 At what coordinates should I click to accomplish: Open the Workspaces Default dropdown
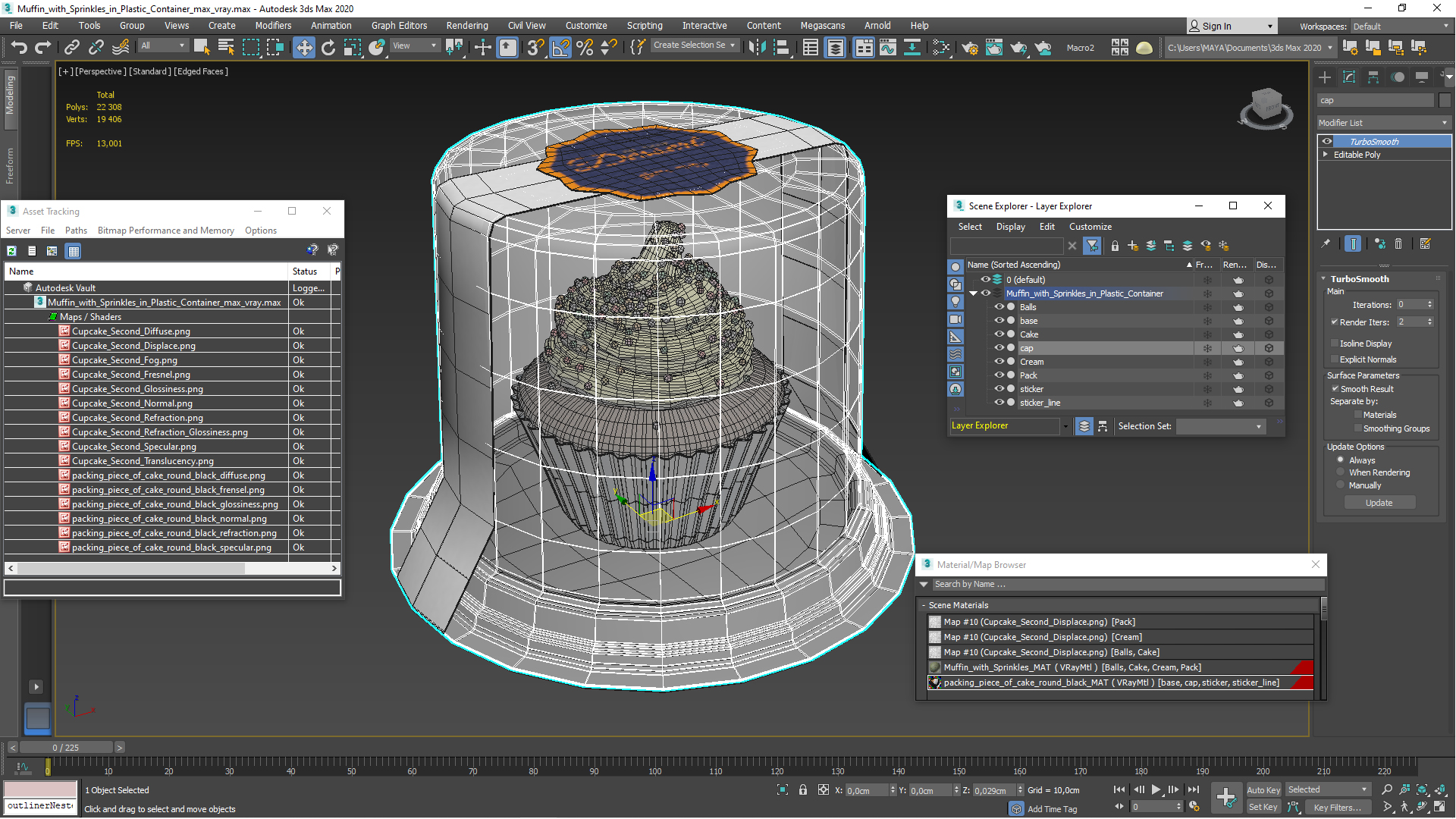1401,27
